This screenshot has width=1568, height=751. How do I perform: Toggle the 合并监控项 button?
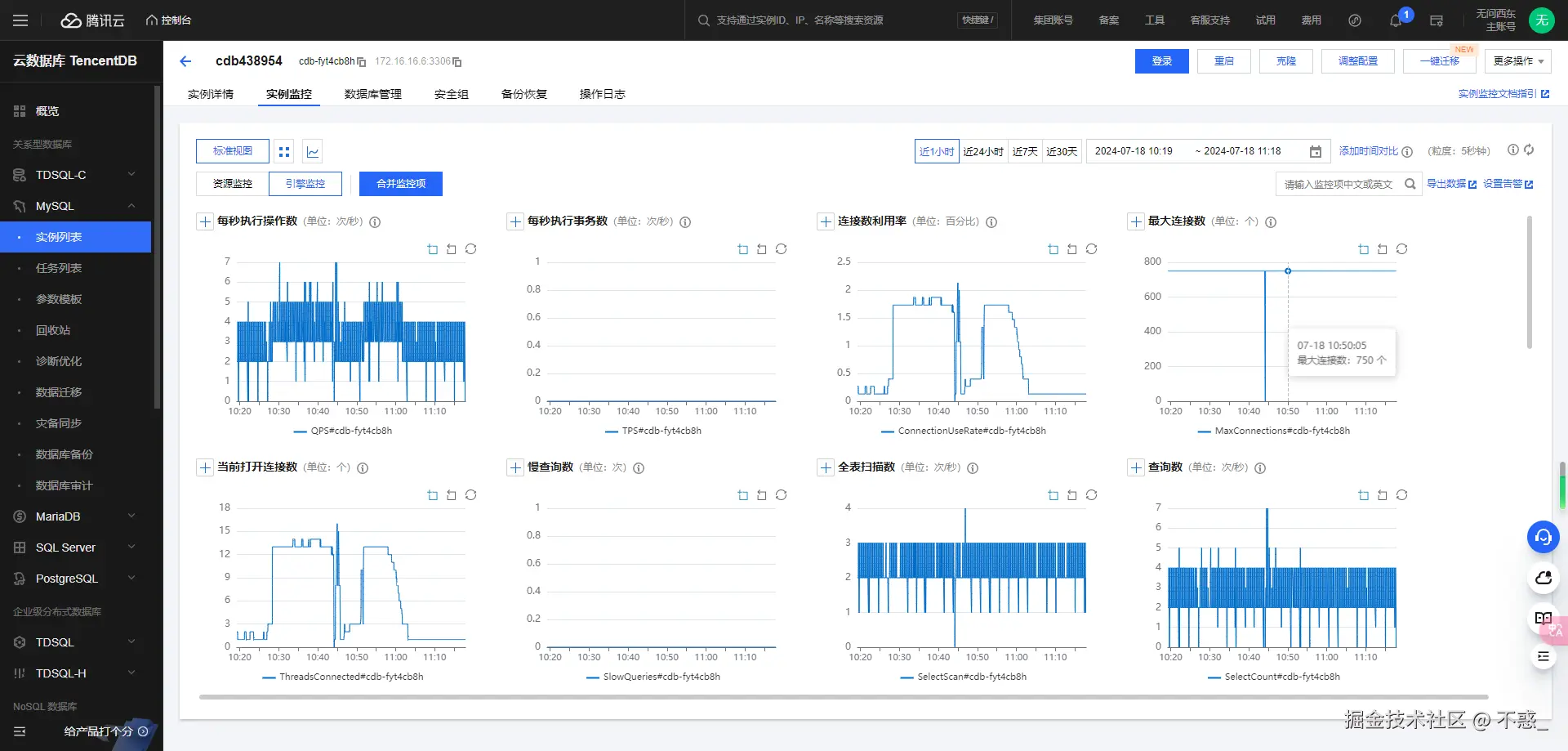[x=401, y=184]
